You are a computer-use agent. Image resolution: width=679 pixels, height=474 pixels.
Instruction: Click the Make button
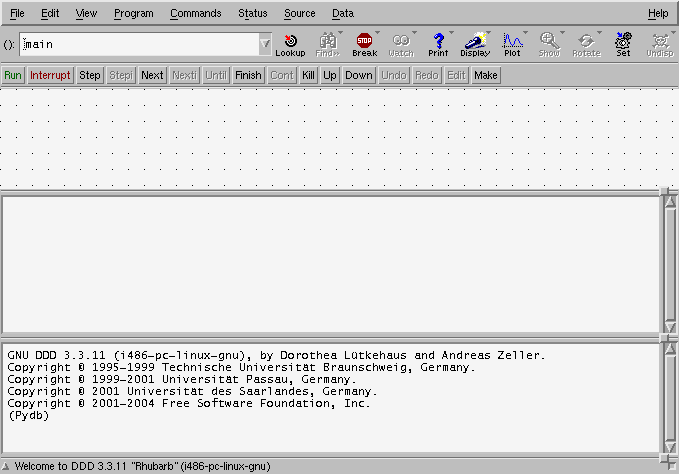(486, 75)
